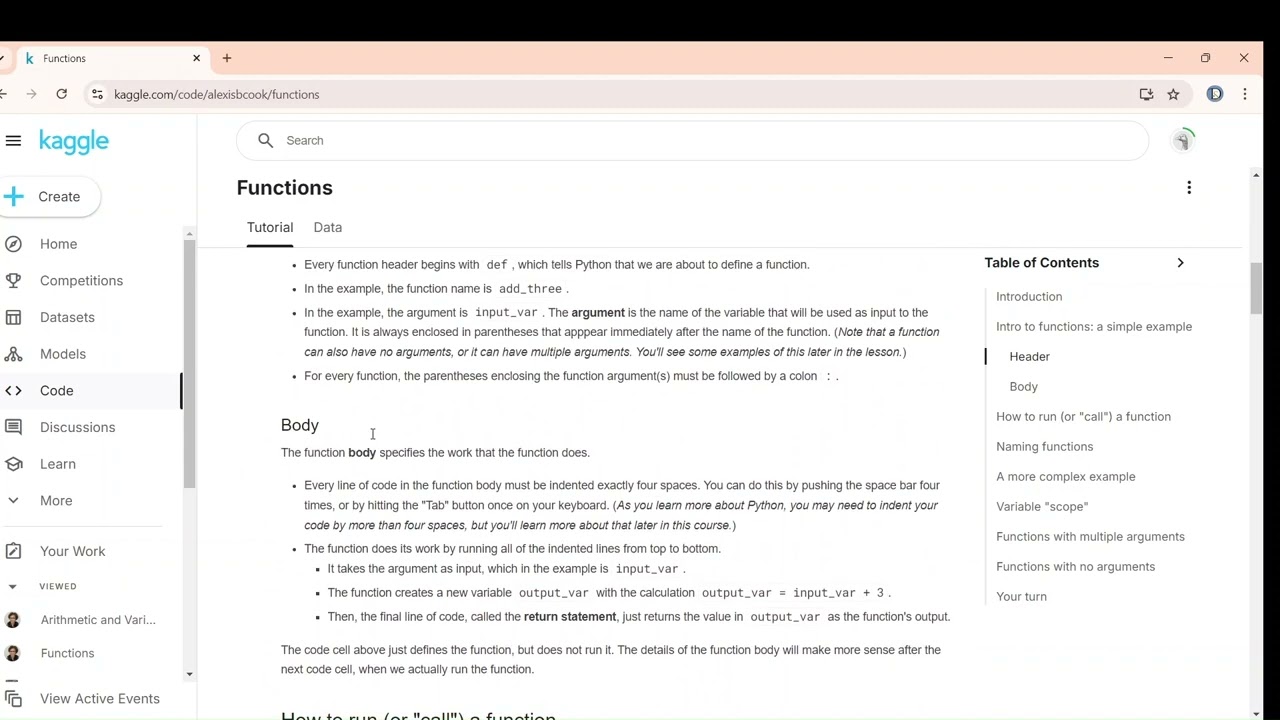1280x720 pixels.
Task: Go to Your turn section
Action: [x=1021, y=597]
